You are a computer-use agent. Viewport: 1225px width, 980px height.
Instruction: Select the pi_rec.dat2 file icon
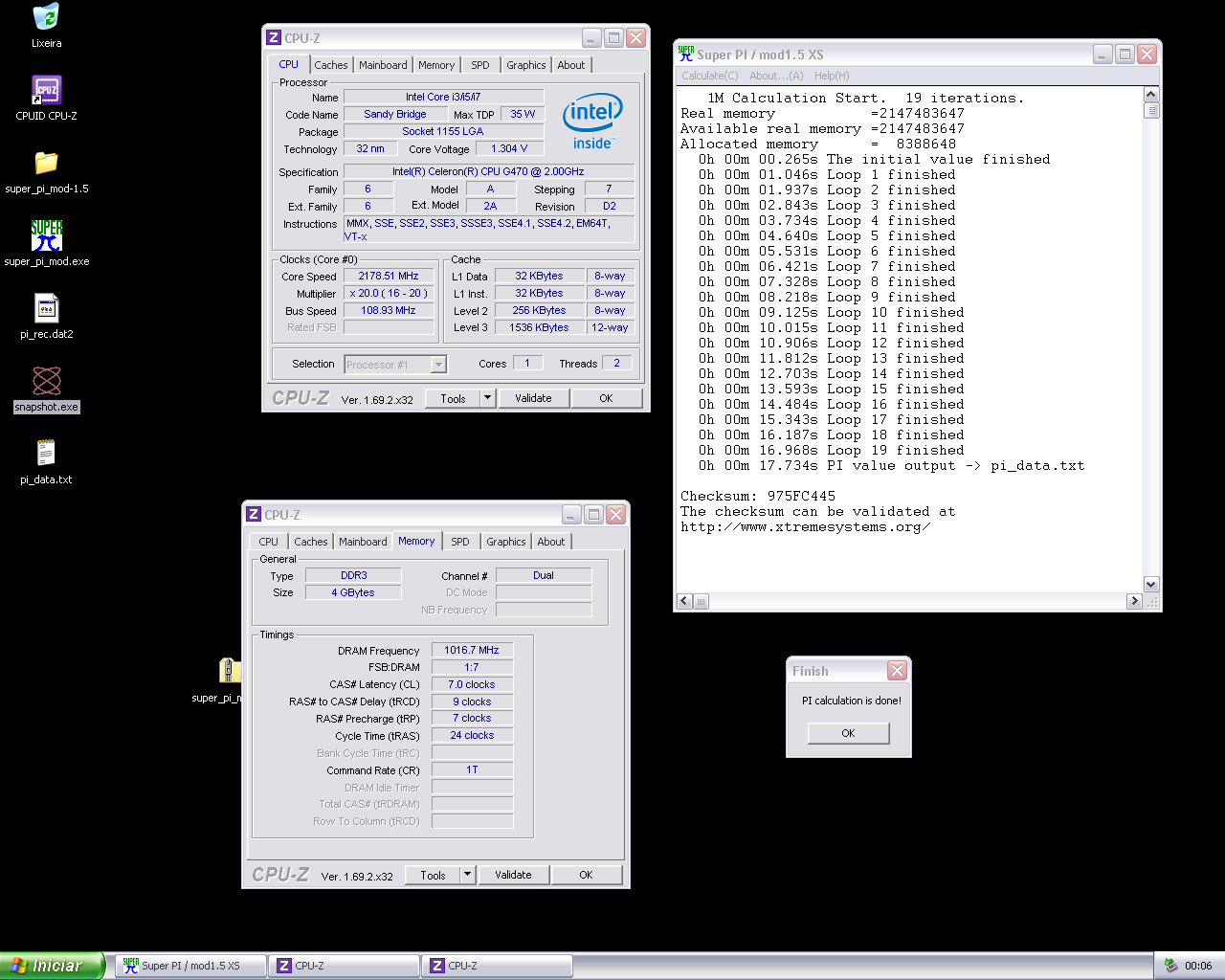click(46, 308)
